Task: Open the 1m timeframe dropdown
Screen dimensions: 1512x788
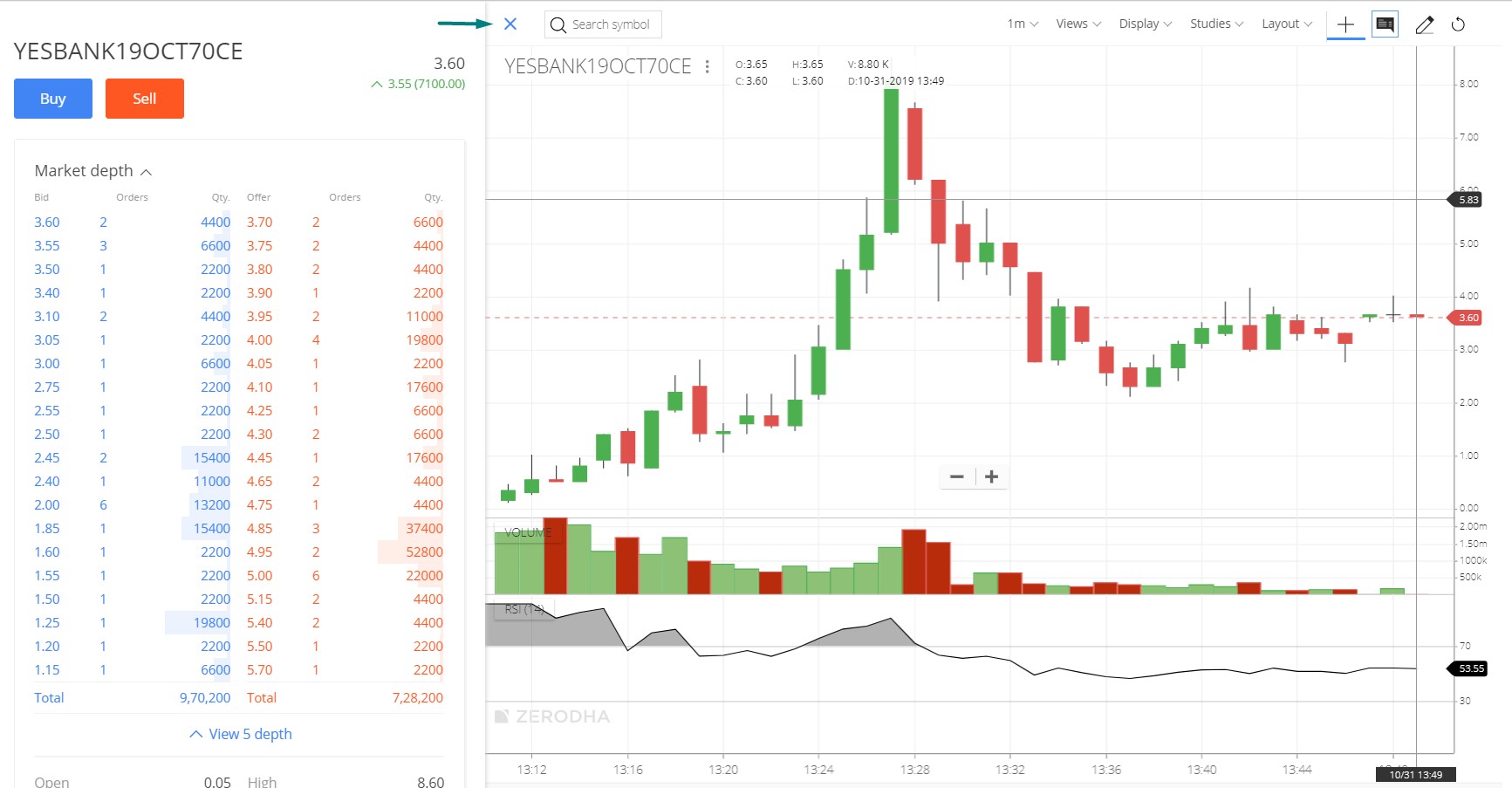Action: pyautogui.click(x=1023, y=24)
